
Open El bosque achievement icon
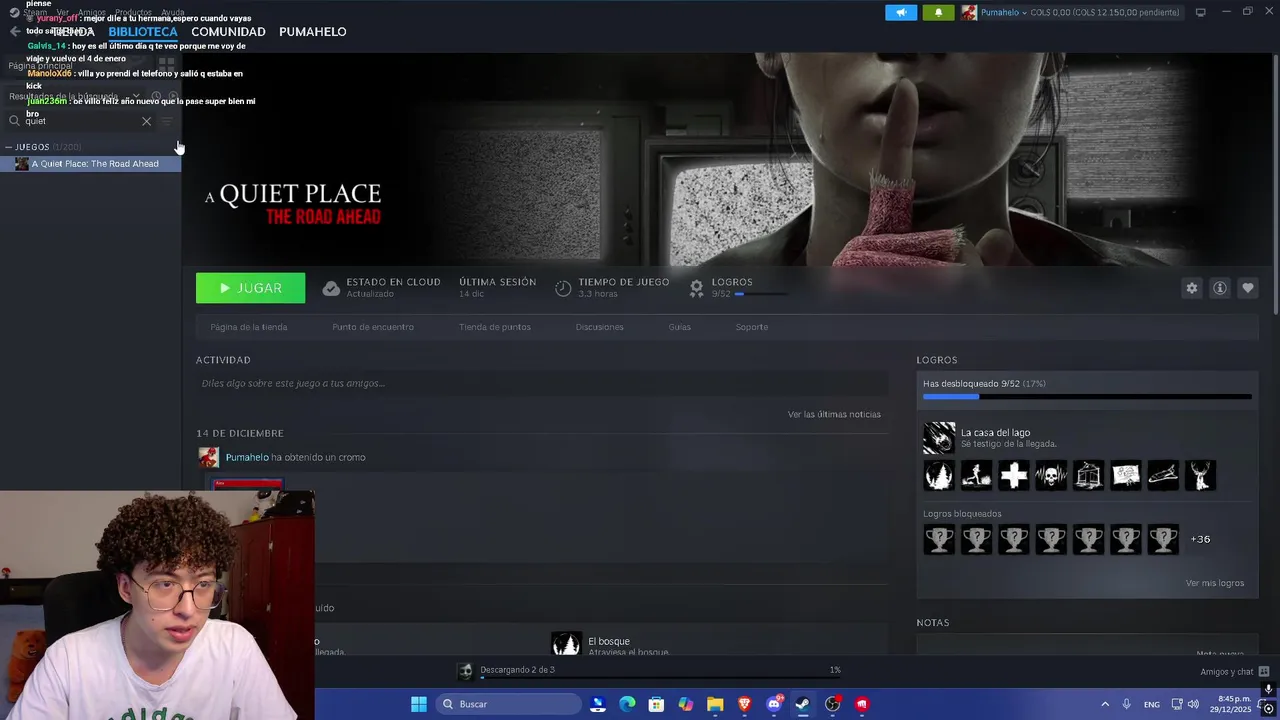pyautogui.click(x=566, y=644)
